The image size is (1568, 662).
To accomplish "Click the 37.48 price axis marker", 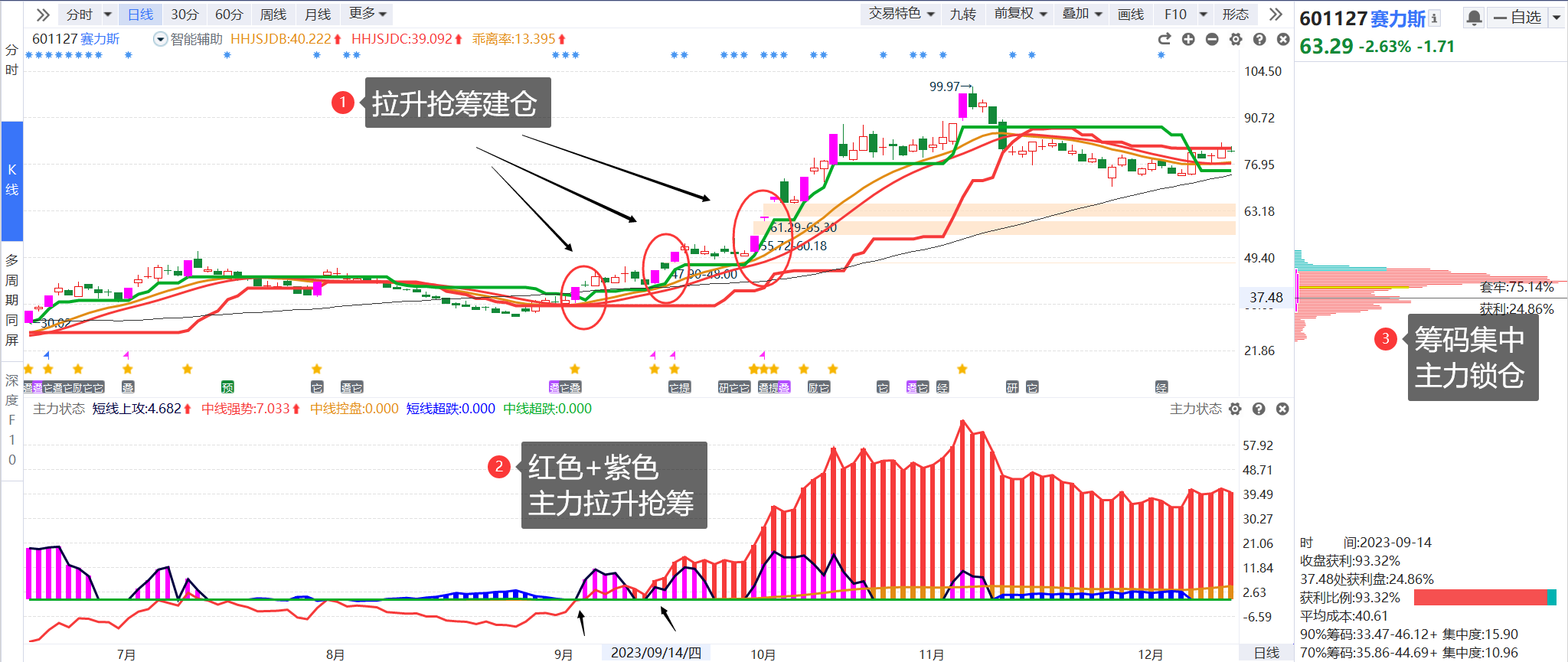I will point(1266,298).
